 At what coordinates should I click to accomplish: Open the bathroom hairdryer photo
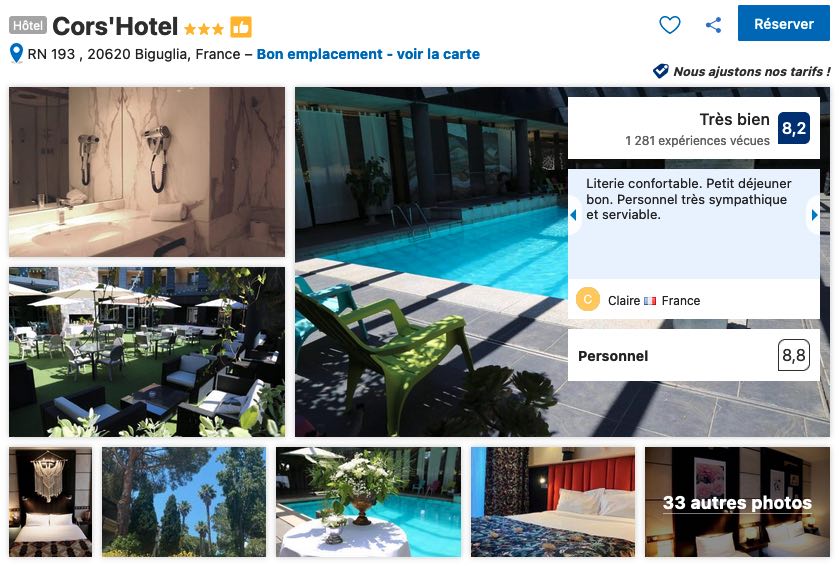(x=147, y=172)
